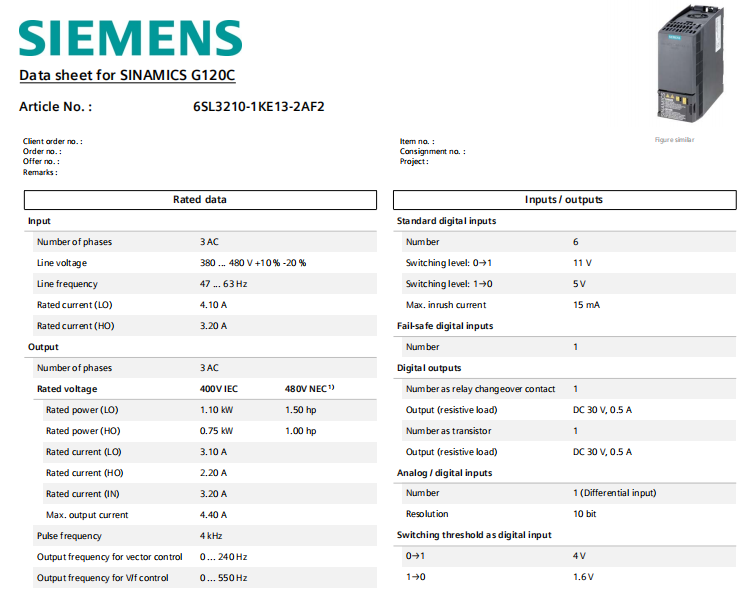Select article number 6SL3210-1KE13-2AF2

[258, 106]
